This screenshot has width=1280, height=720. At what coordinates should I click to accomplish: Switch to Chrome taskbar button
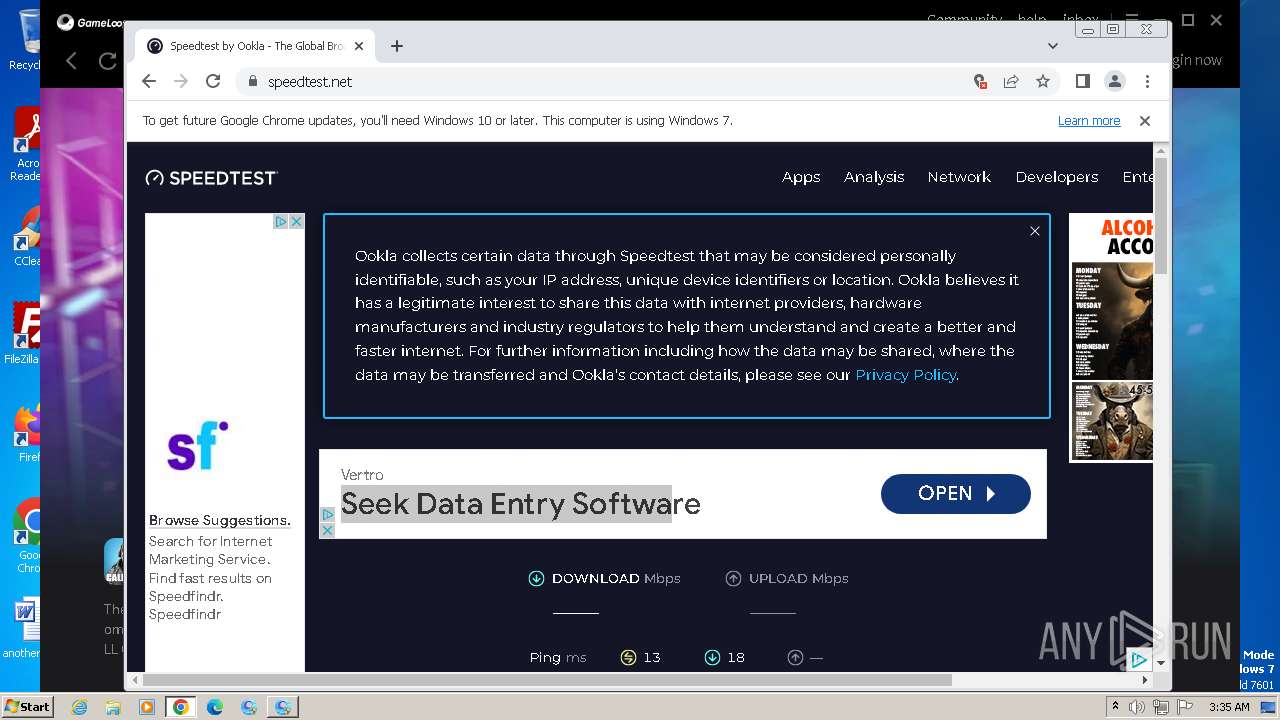181,707
